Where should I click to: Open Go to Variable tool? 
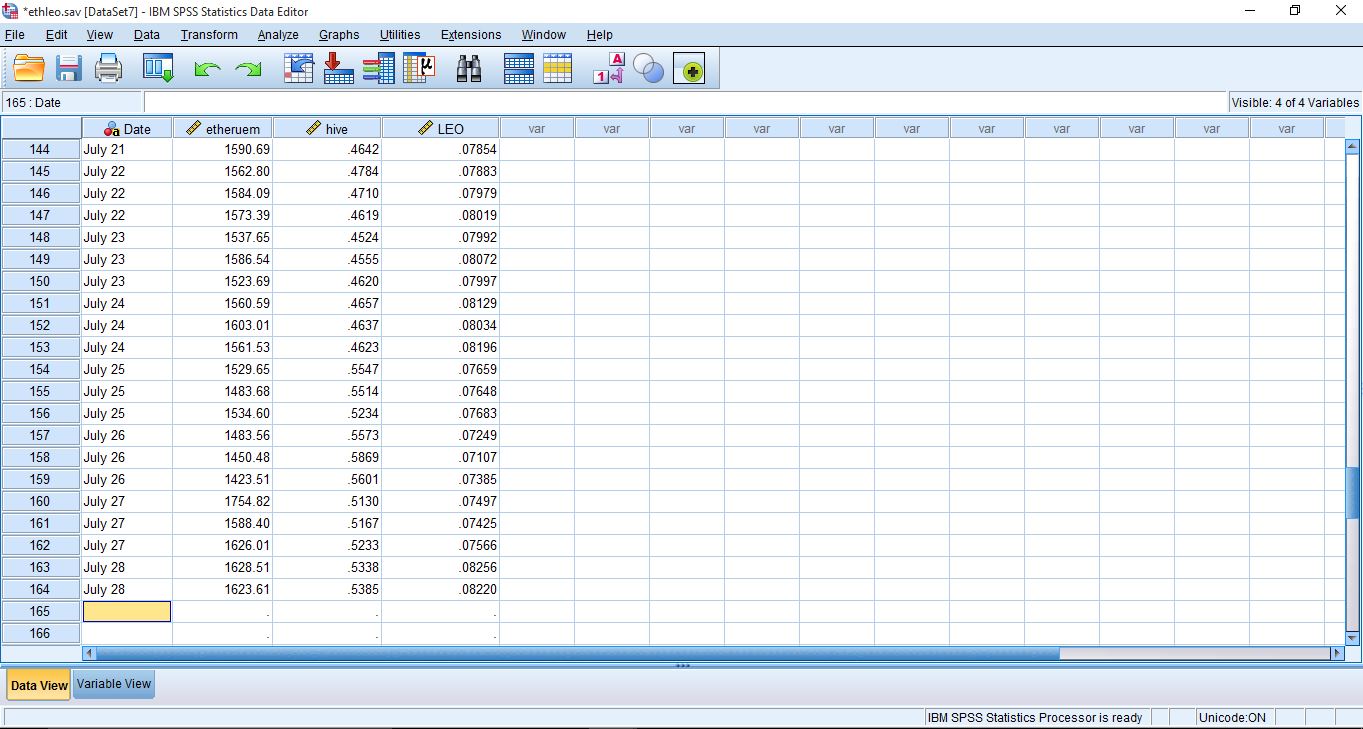[x=339, y=69]
